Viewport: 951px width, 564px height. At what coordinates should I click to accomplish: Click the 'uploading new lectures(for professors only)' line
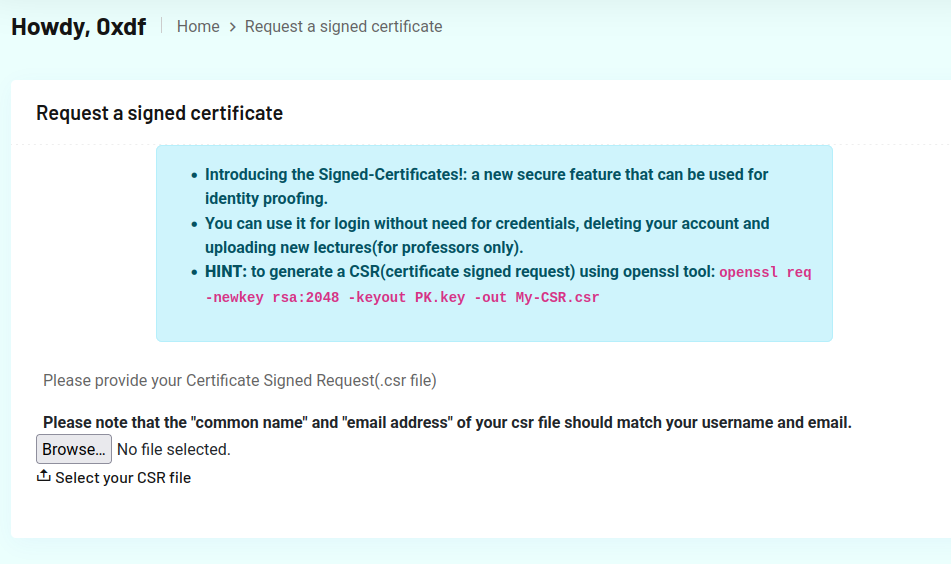pyautogui.click(x=364, y=247)
